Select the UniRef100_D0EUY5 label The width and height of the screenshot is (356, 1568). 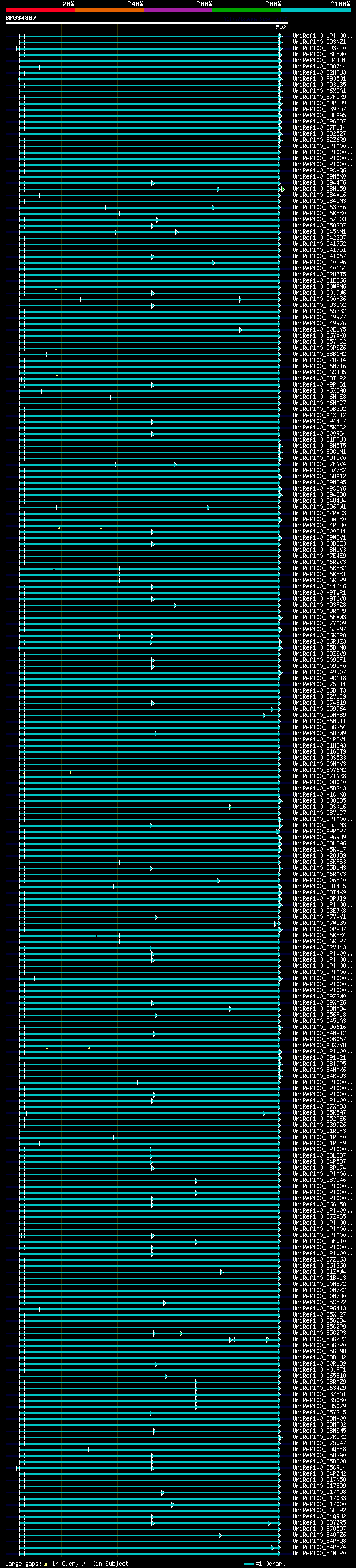tap(319, 329)
